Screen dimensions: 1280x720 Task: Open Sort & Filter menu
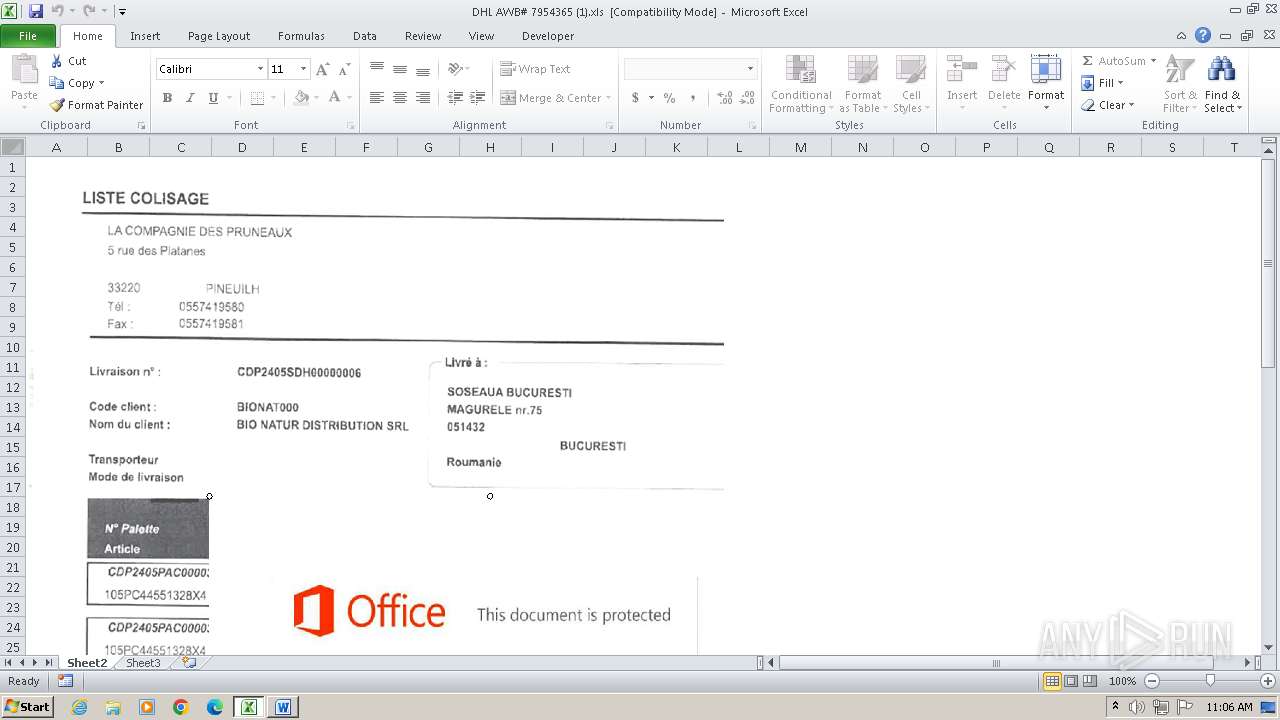click(1180, 85)
